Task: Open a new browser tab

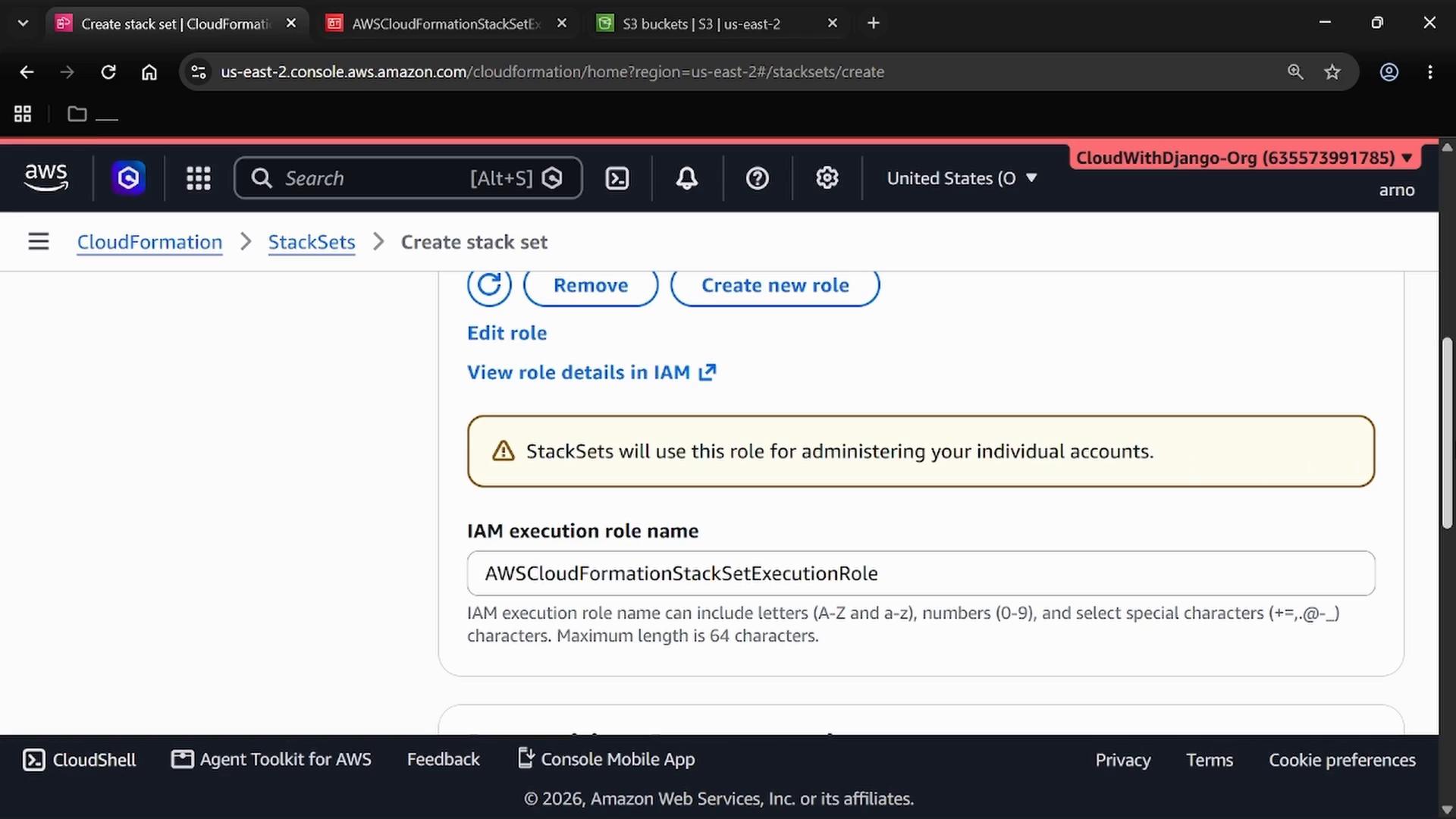Action: point(874,24)
